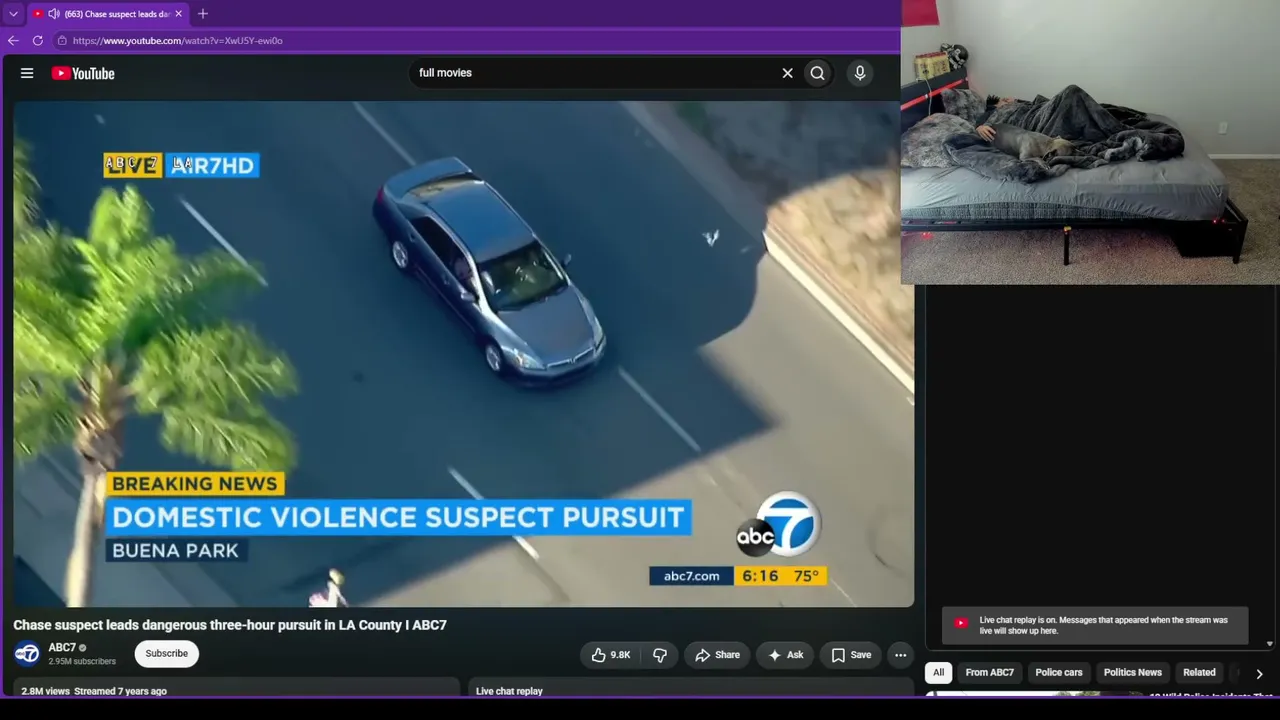
Task: Select the "From ABC7" filter chip
Action: pos(990,673)
